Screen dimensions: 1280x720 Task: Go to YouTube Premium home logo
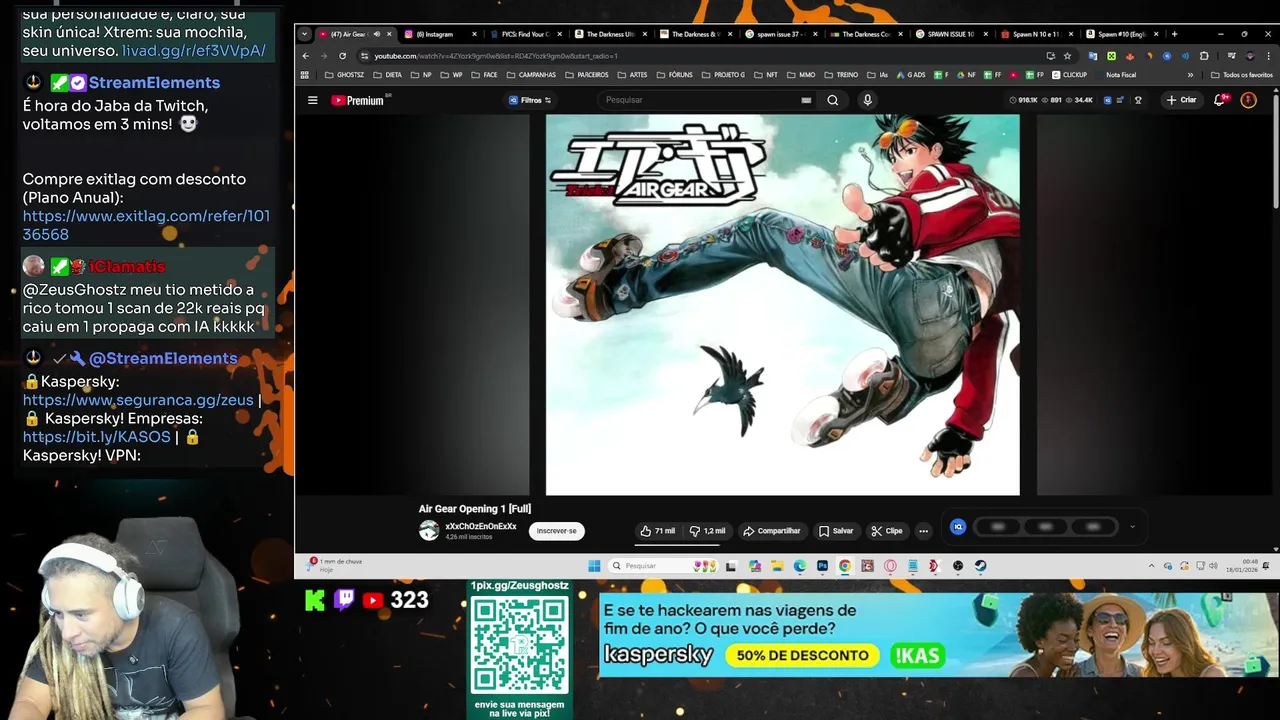(358, 100)
